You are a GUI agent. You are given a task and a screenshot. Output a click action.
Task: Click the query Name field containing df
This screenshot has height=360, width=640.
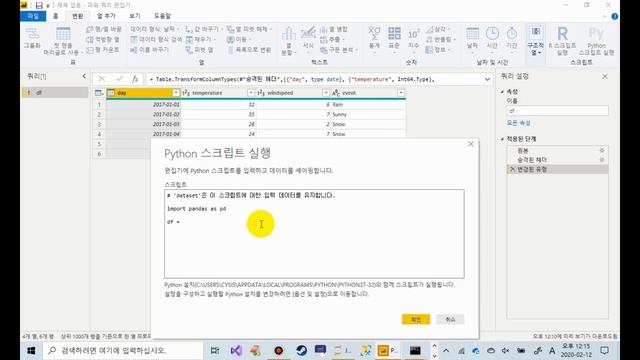point(558,111)
